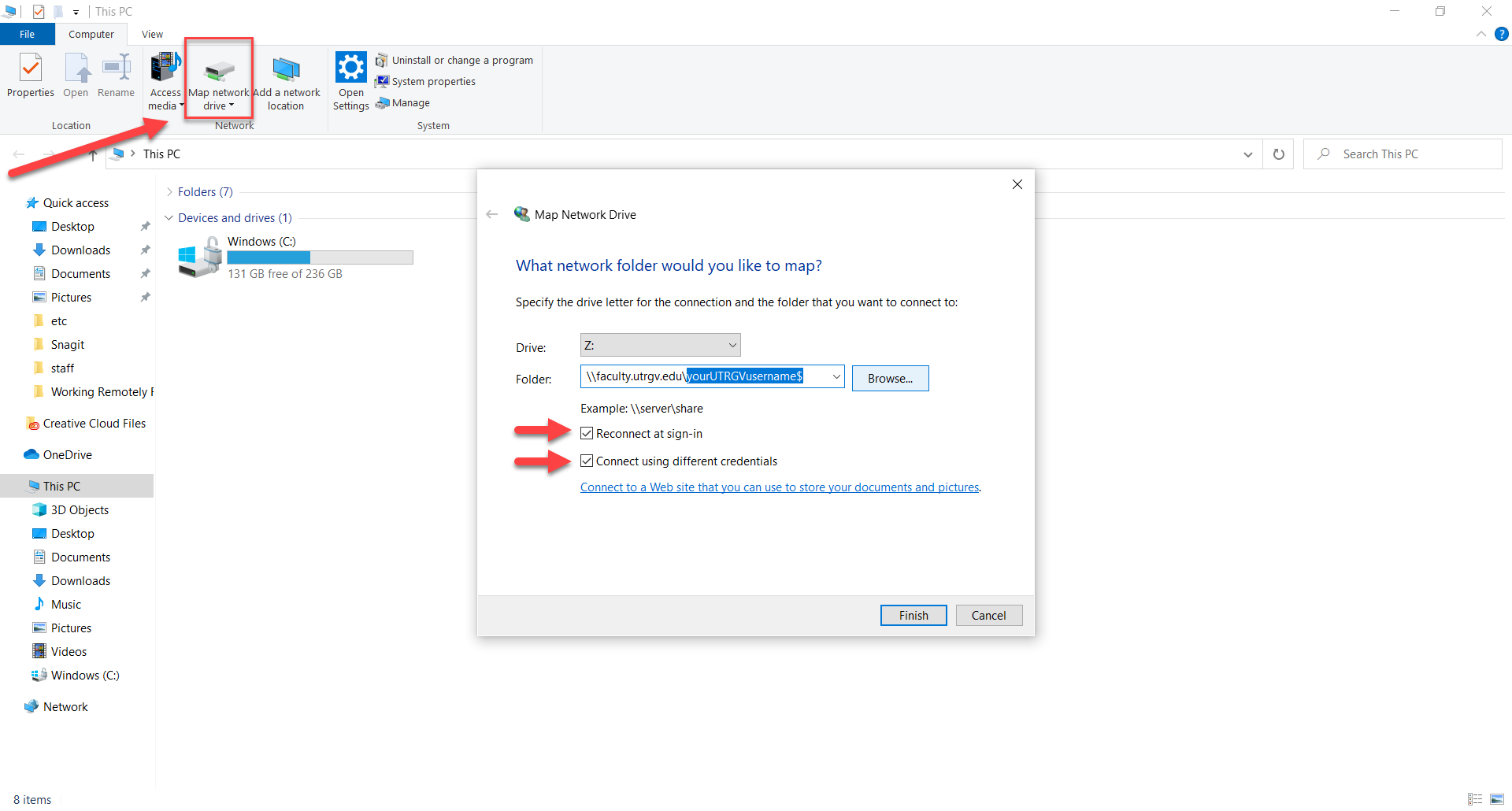Viewport: 1512px width, 811px height.
Task: Click the Map network drive icon
Action: point(219,71)
